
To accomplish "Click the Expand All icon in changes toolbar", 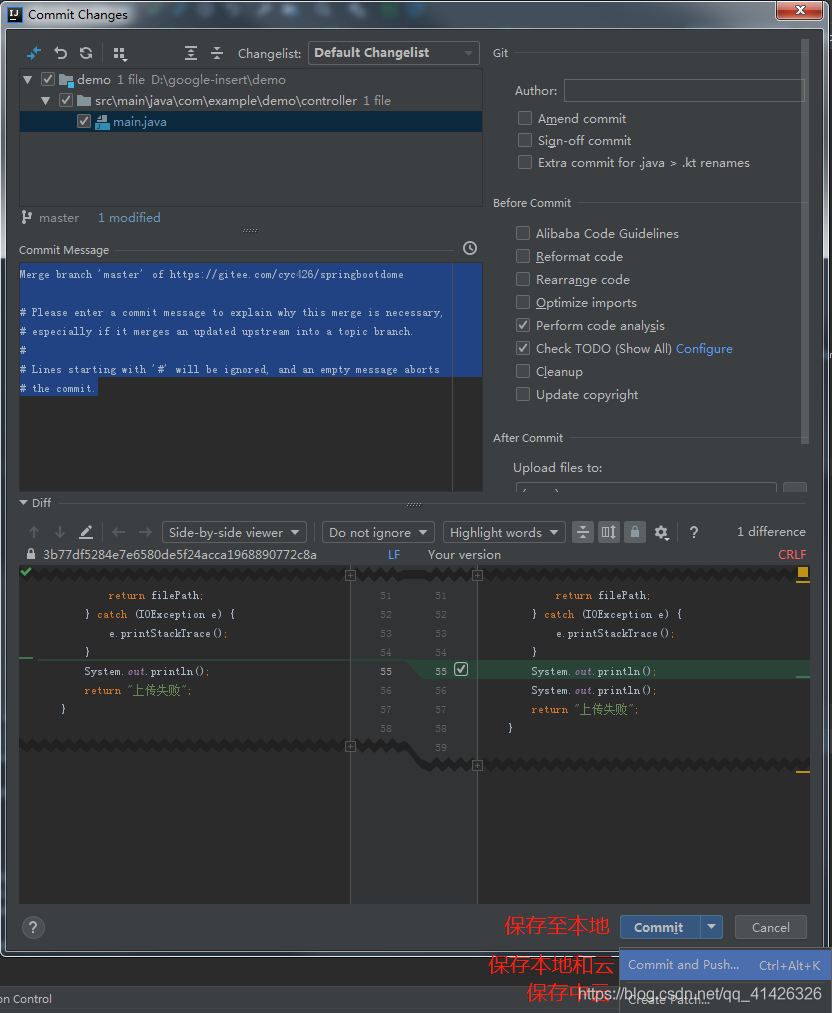I will pos(191,53).
